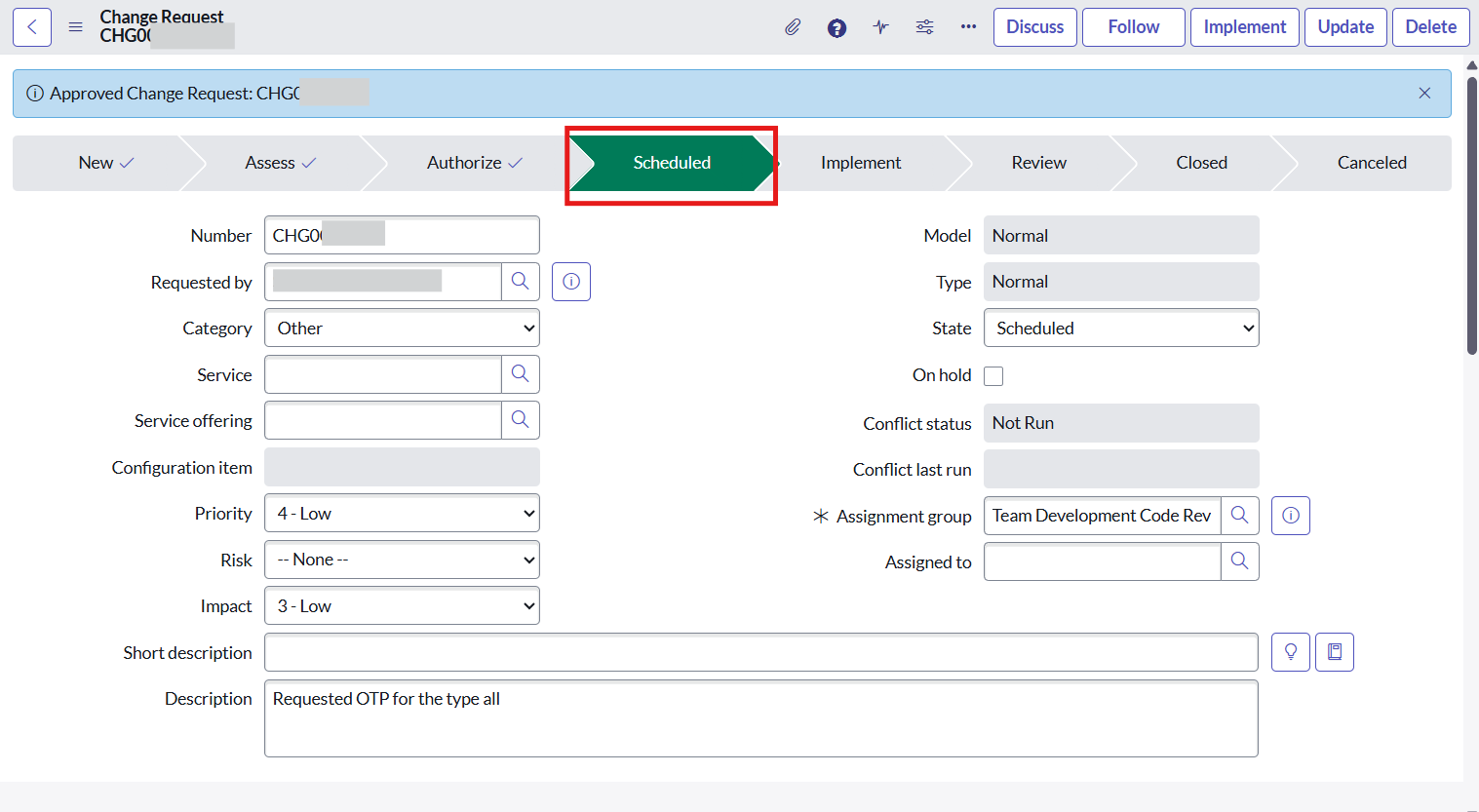Click the Conflict status value Not Run
The width and height of the screenshot is (1479, 812).
pos(1121,423)
